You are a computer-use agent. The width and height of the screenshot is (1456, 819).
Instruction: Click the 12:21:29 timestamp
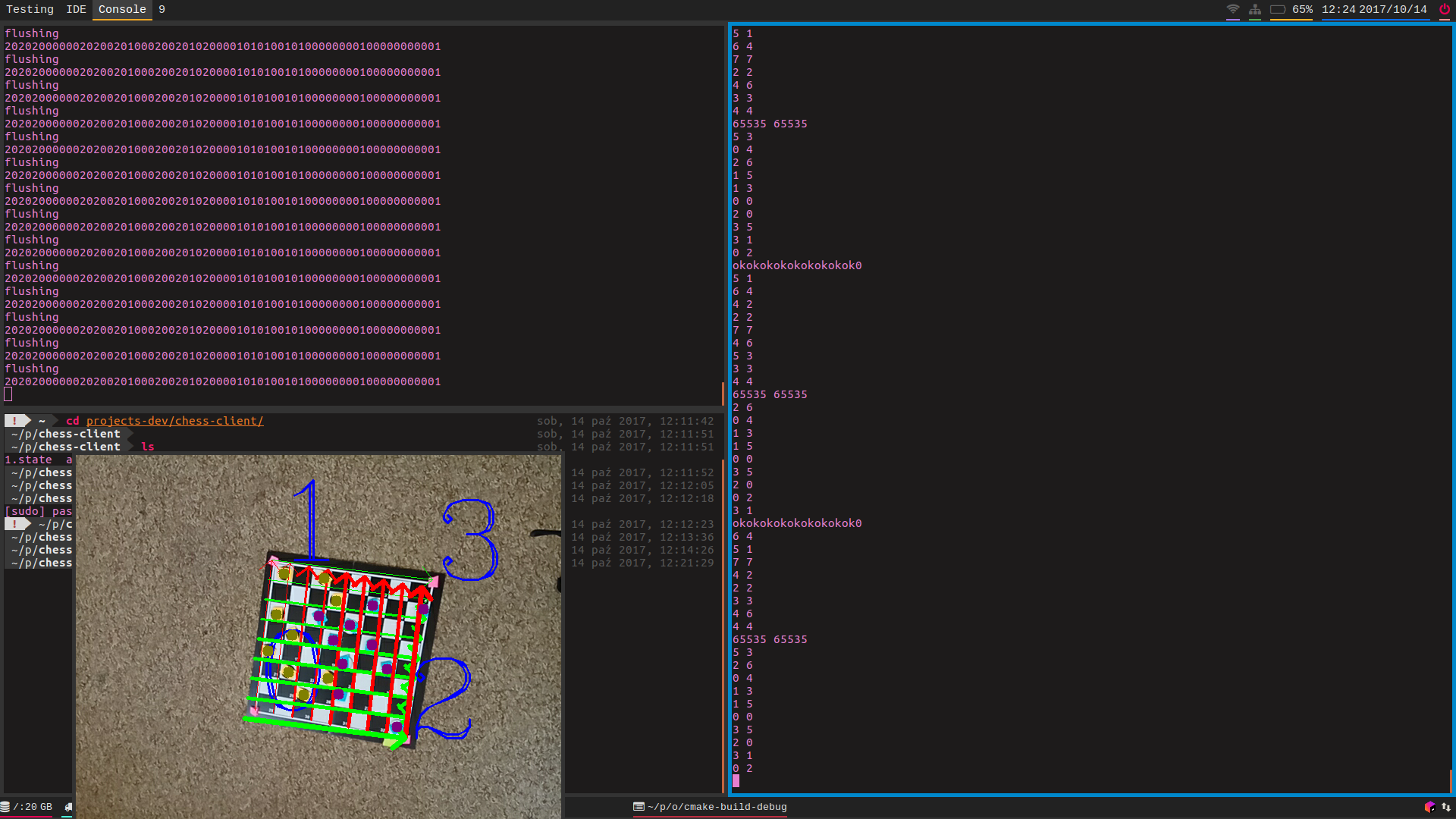click(x=686, y=563)
